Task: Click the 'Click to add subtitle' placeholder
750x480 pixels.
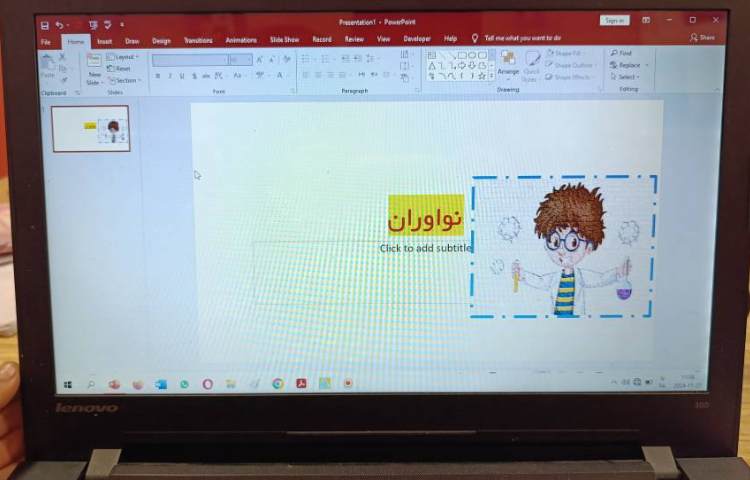Action: (425, 248)
